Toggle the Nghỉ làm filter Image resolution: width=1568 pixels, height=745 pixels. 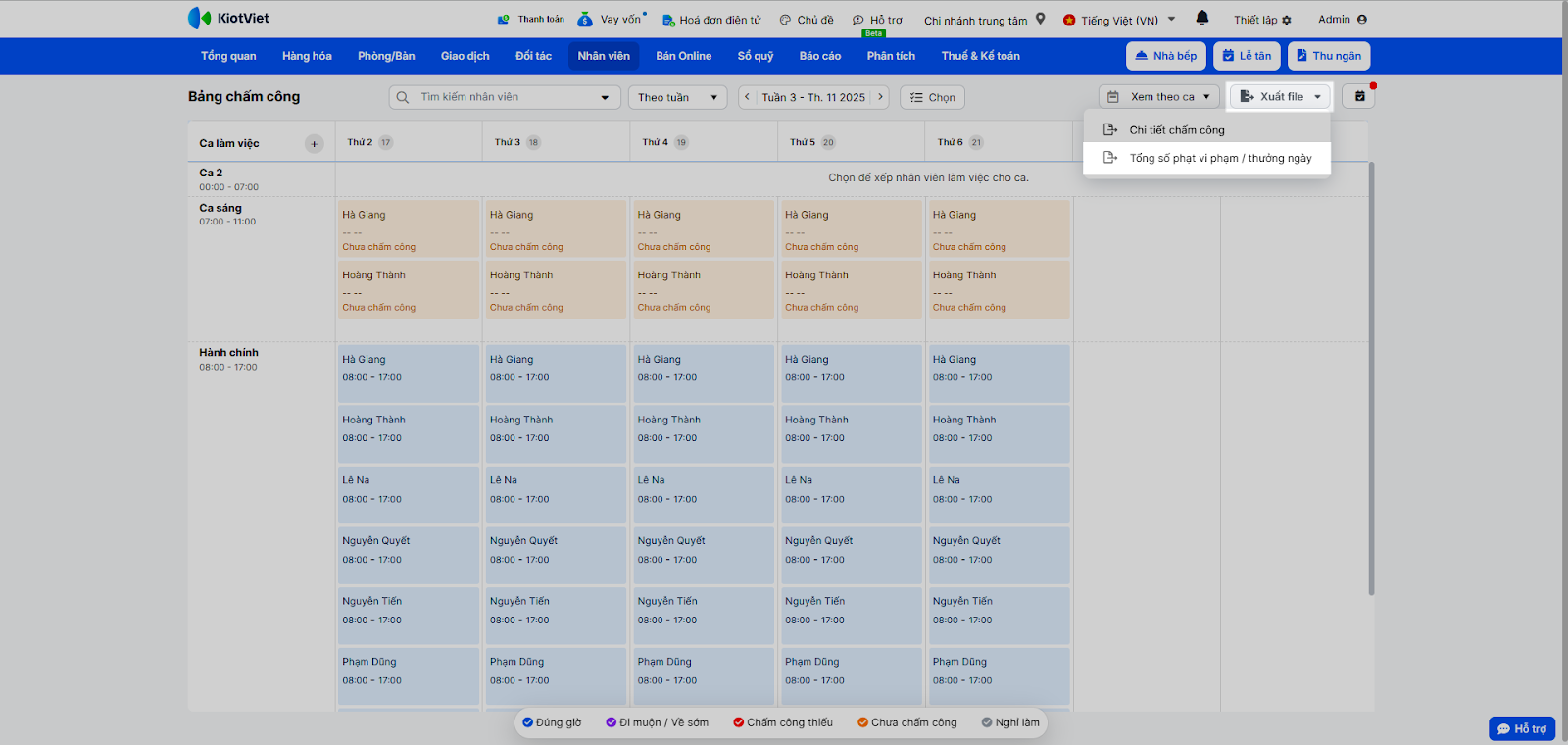(1010, 722)
